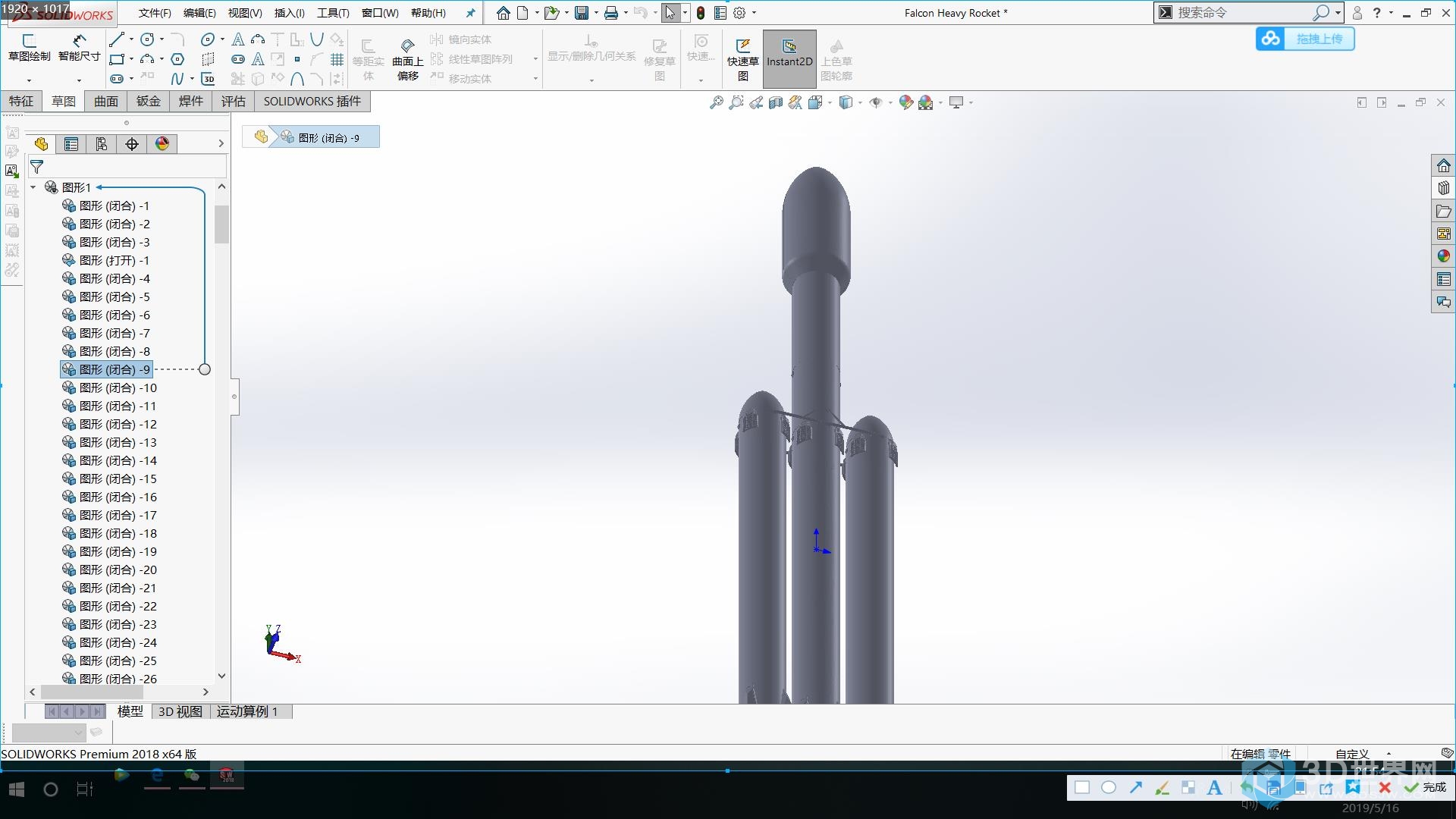Open the Line tool dropdown arrow
This screenshot has height=819, width=1456.
tap(131, 39)
